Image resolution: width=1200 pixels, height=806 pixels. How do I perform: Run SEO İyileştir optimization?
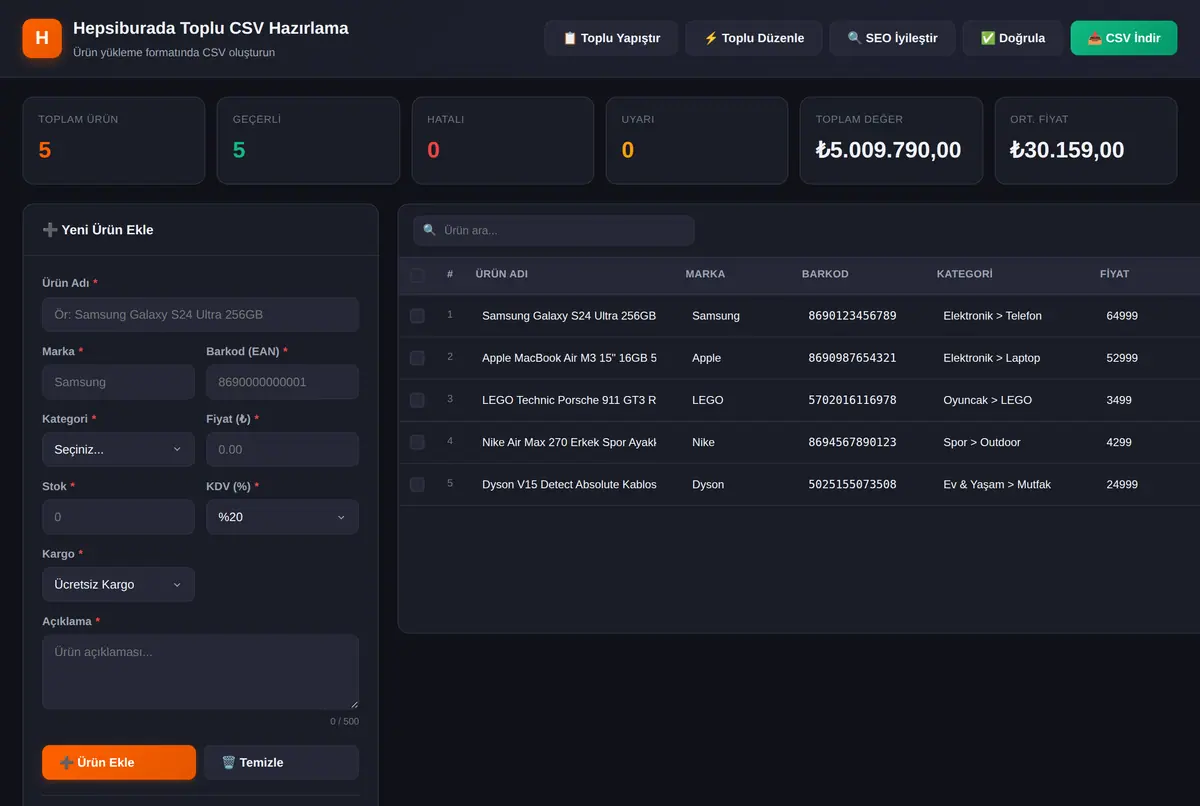tap(892, 38)
